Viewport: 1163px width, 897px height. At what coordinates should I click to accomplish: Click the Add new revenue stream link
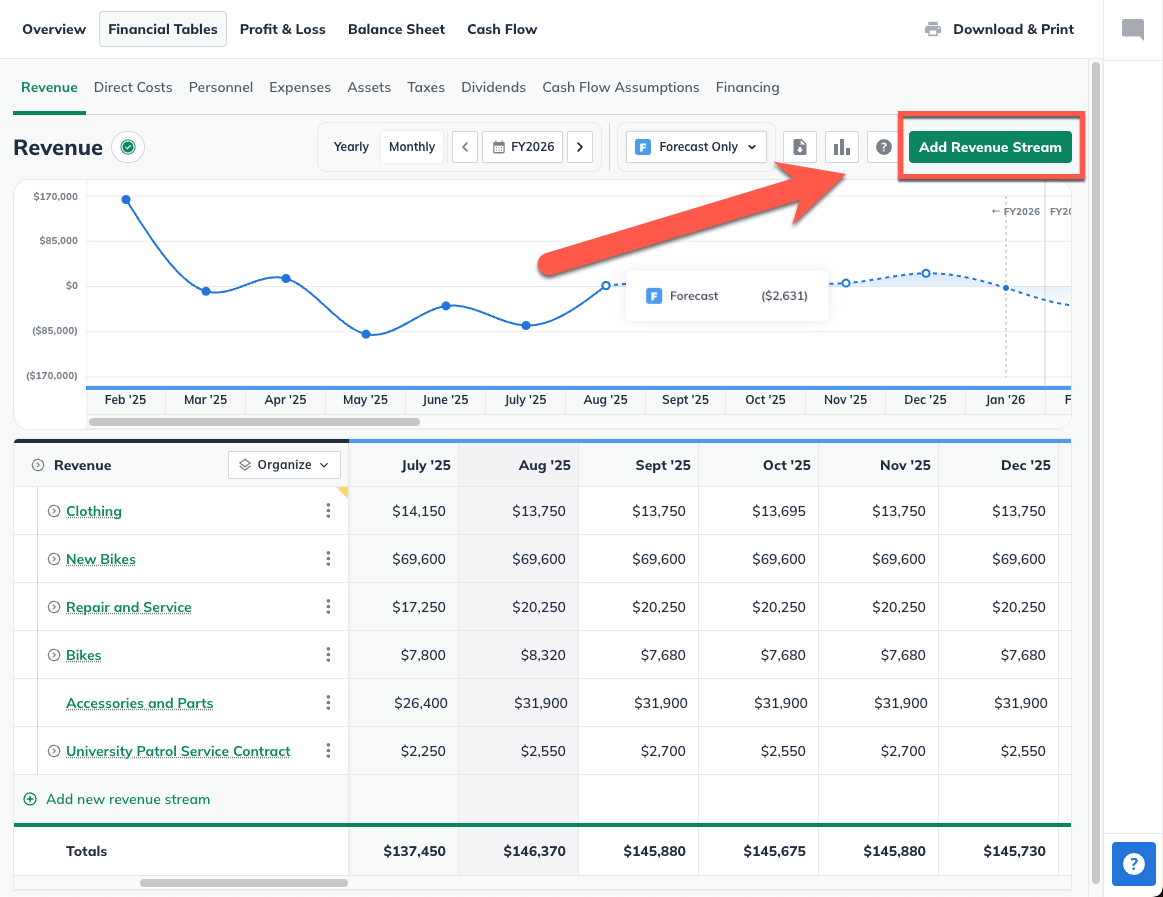pyautogui.click(x=117, y=799)
